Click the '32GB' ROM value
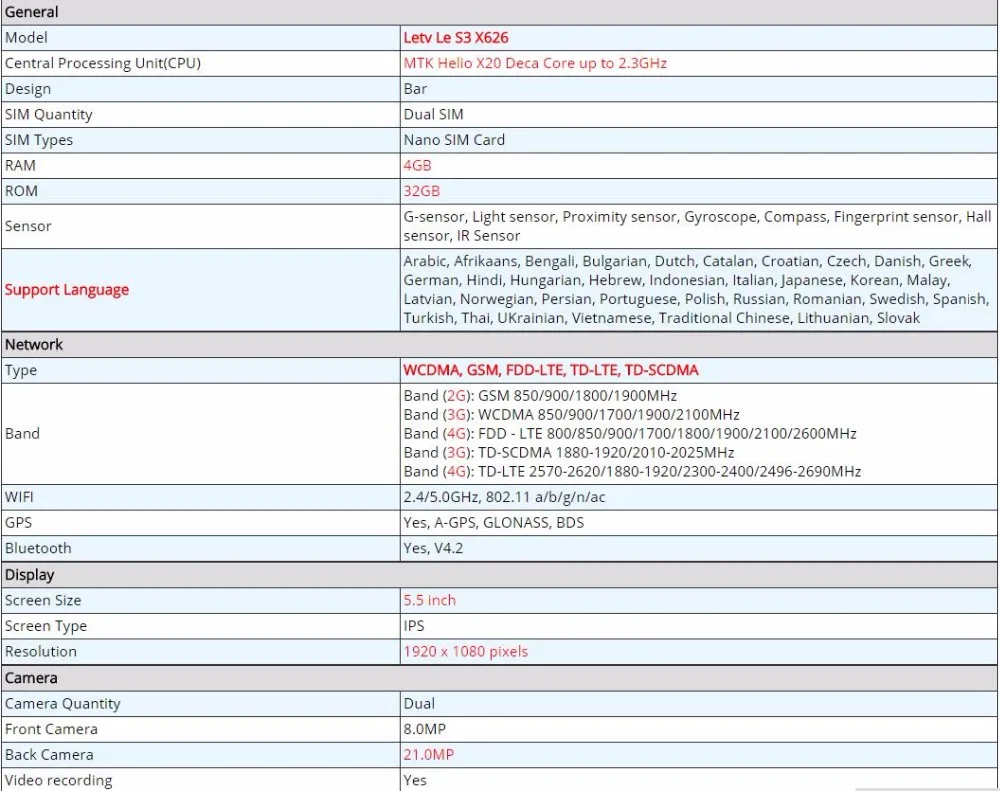The image size is (1000, 791). pos(421,191)
